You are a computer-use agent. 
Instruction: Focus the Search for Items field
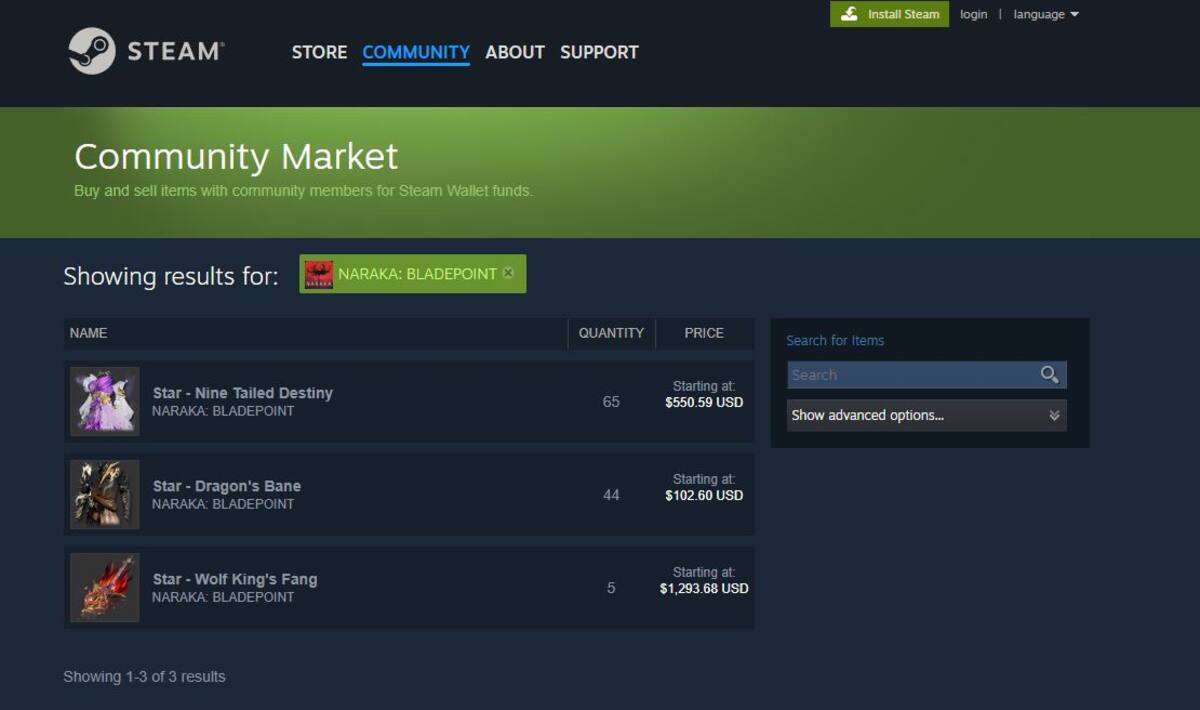(x=913, y=375)
